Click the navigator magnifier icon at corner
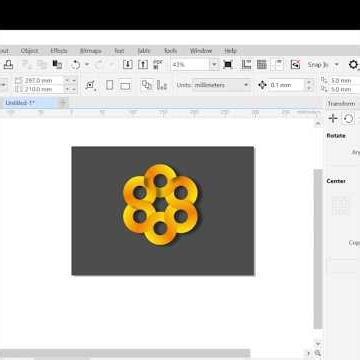 tap(318, 353)
